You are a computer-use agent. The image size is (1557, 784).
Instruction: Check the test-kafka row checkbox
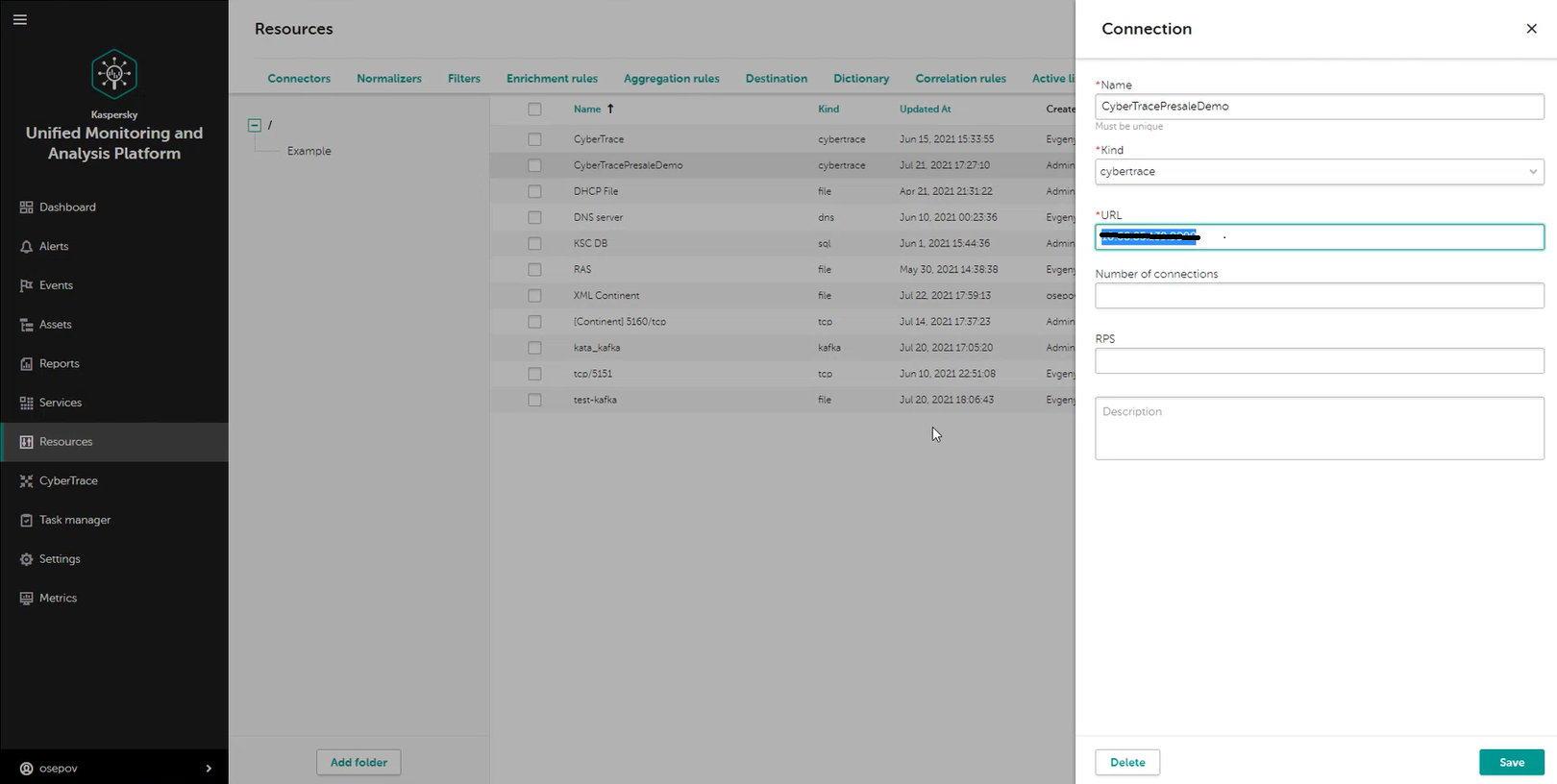(534, 400)
